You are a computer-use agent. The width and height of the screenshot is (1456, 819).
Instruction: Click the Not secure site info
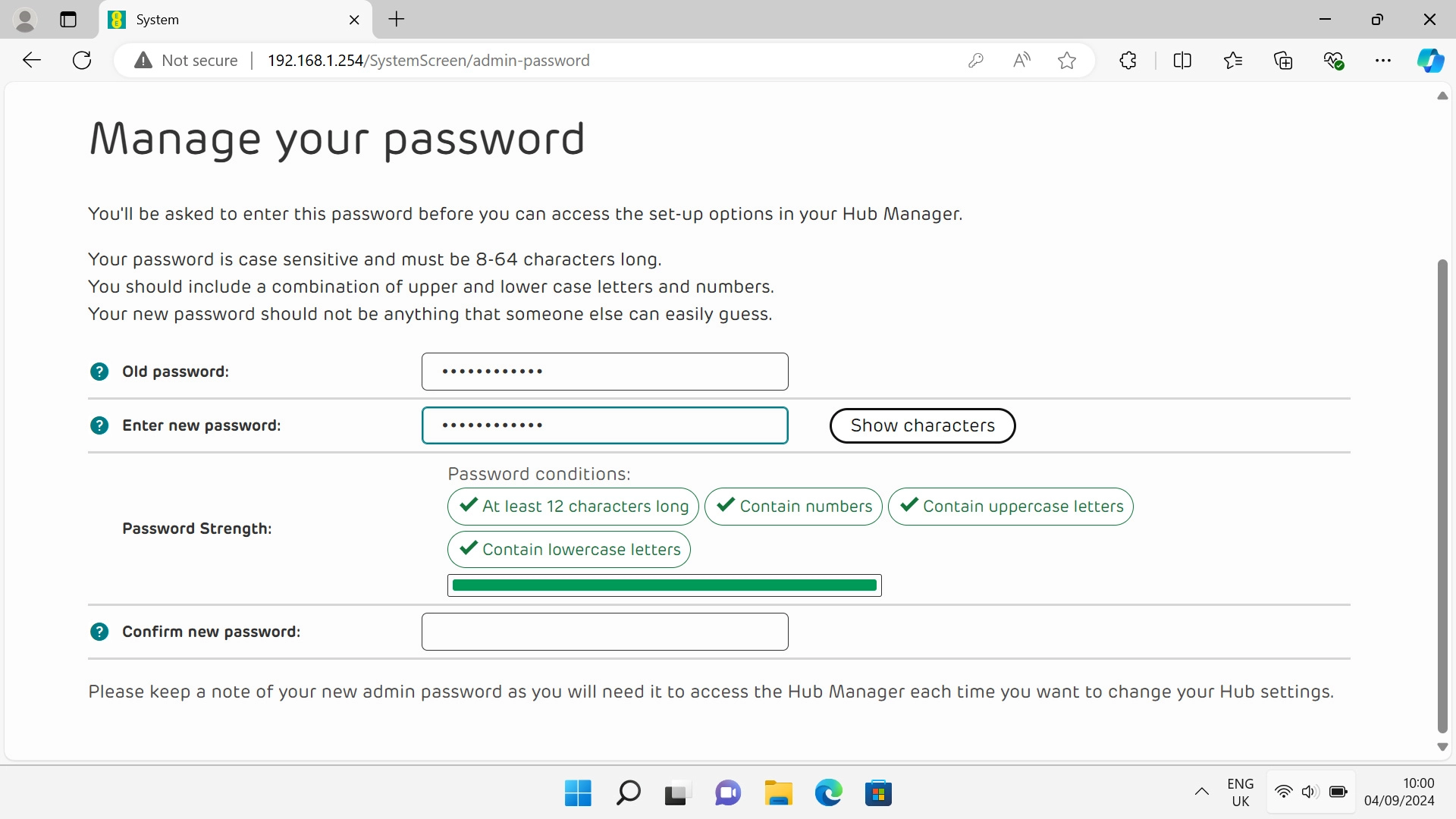click(187, 61)
